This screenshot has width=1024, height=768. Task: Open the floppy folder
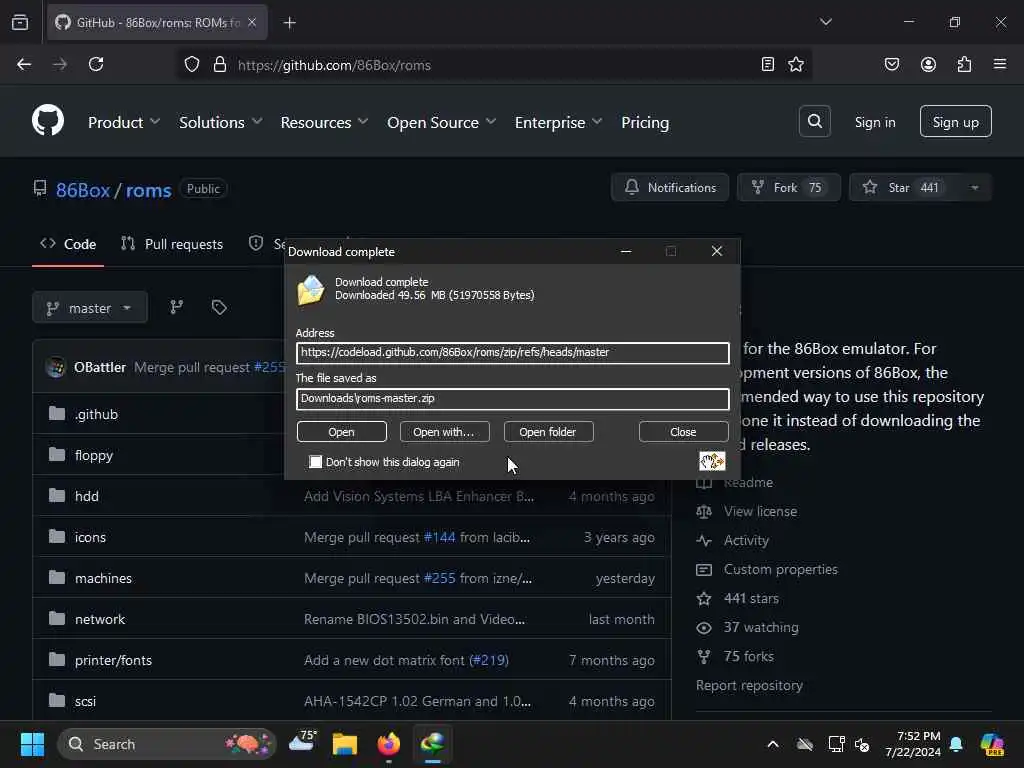click(x=94, y=455)
